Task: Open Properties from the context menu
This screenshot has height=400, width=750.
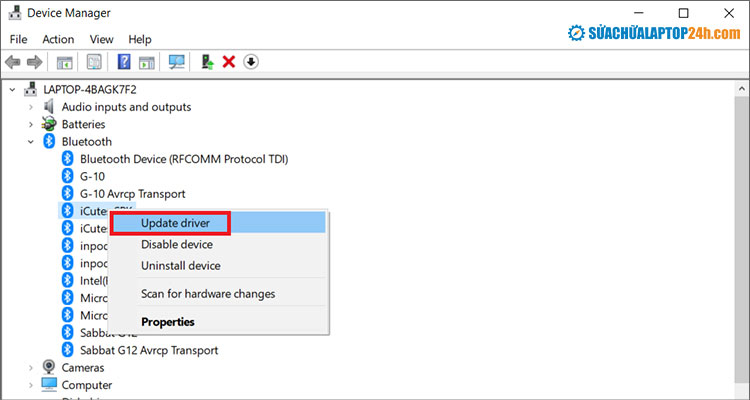Action: (x=168, y=322)
